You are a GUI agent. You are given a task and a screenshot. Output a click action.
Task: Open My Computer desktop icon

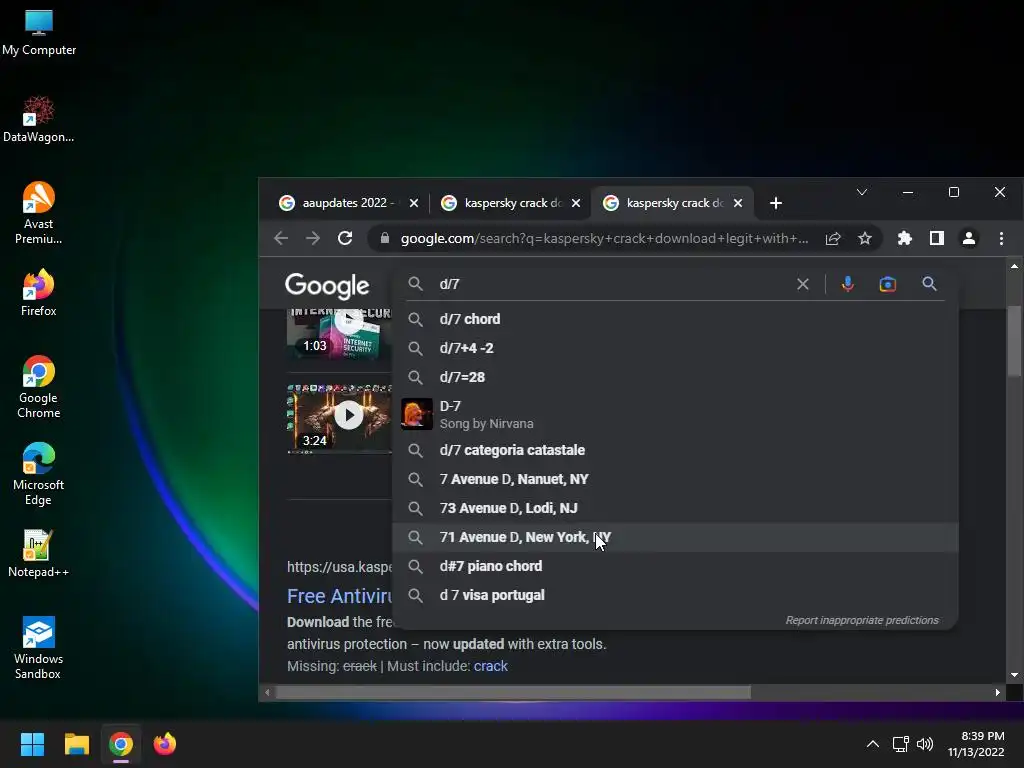(39, 33)
